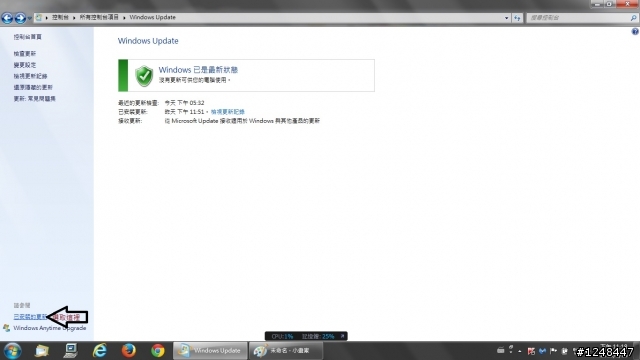Click the green shield status icon
640x360 pixels.
click(144, 76)
